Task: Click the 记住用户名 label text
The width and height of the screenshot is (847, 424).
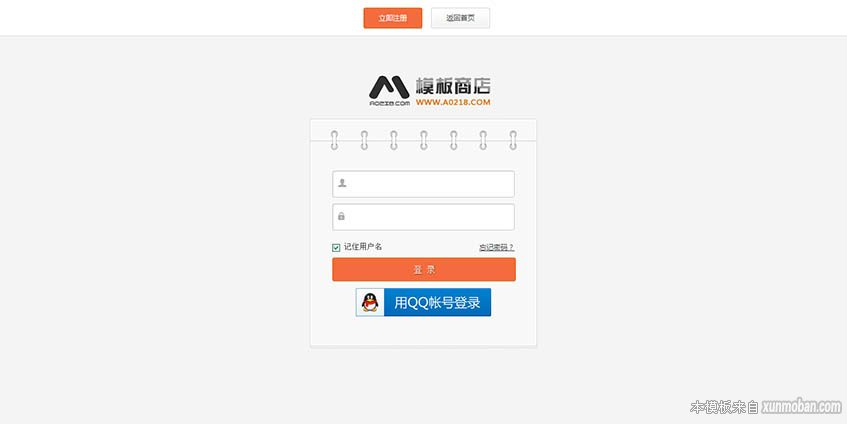Action: (363, 247)
